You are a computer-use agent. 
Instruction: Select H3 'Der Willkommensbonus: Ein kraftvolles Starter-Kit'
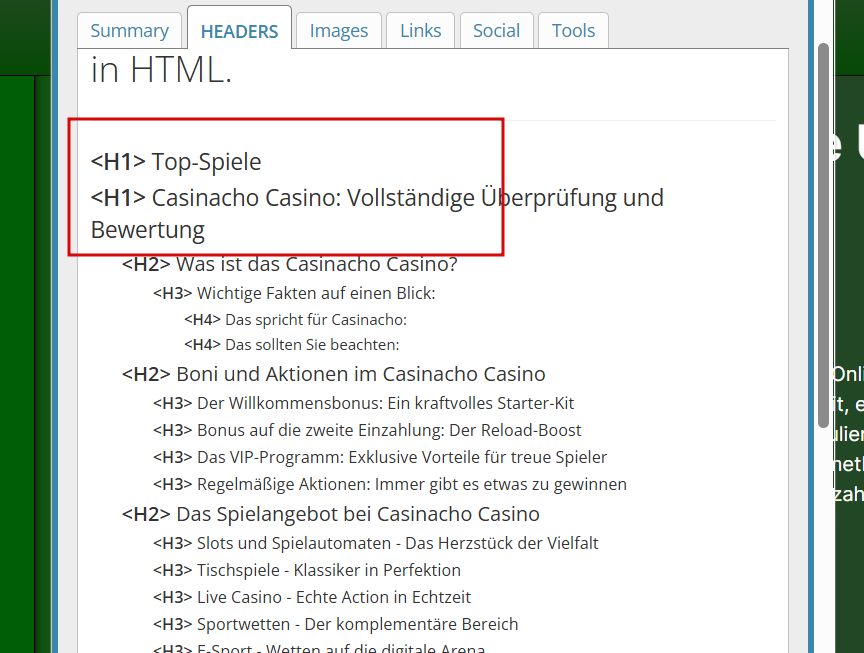point(363,403)
